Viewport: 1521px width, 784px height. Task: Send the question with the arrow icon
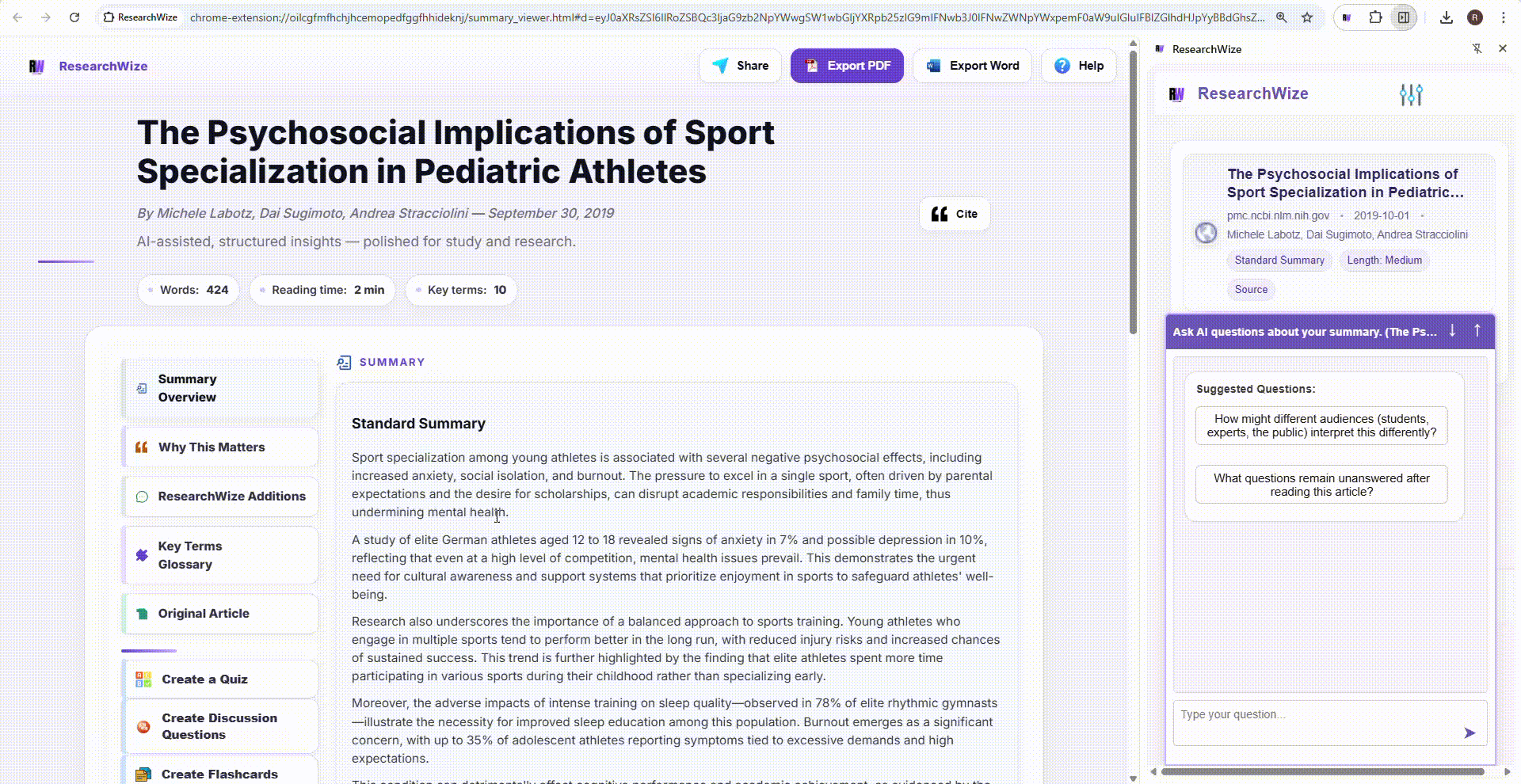click(x=1470, y=733)
